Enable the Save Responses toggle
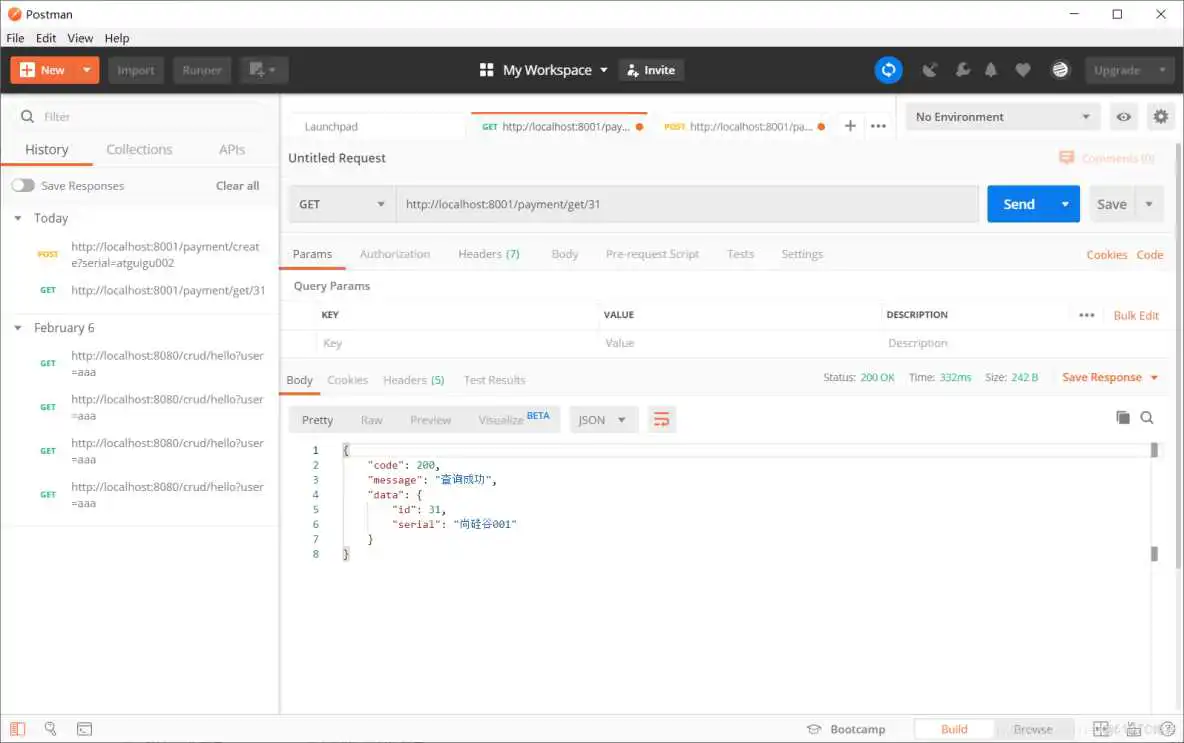The image size is (1184, 743). coord(23,185)
